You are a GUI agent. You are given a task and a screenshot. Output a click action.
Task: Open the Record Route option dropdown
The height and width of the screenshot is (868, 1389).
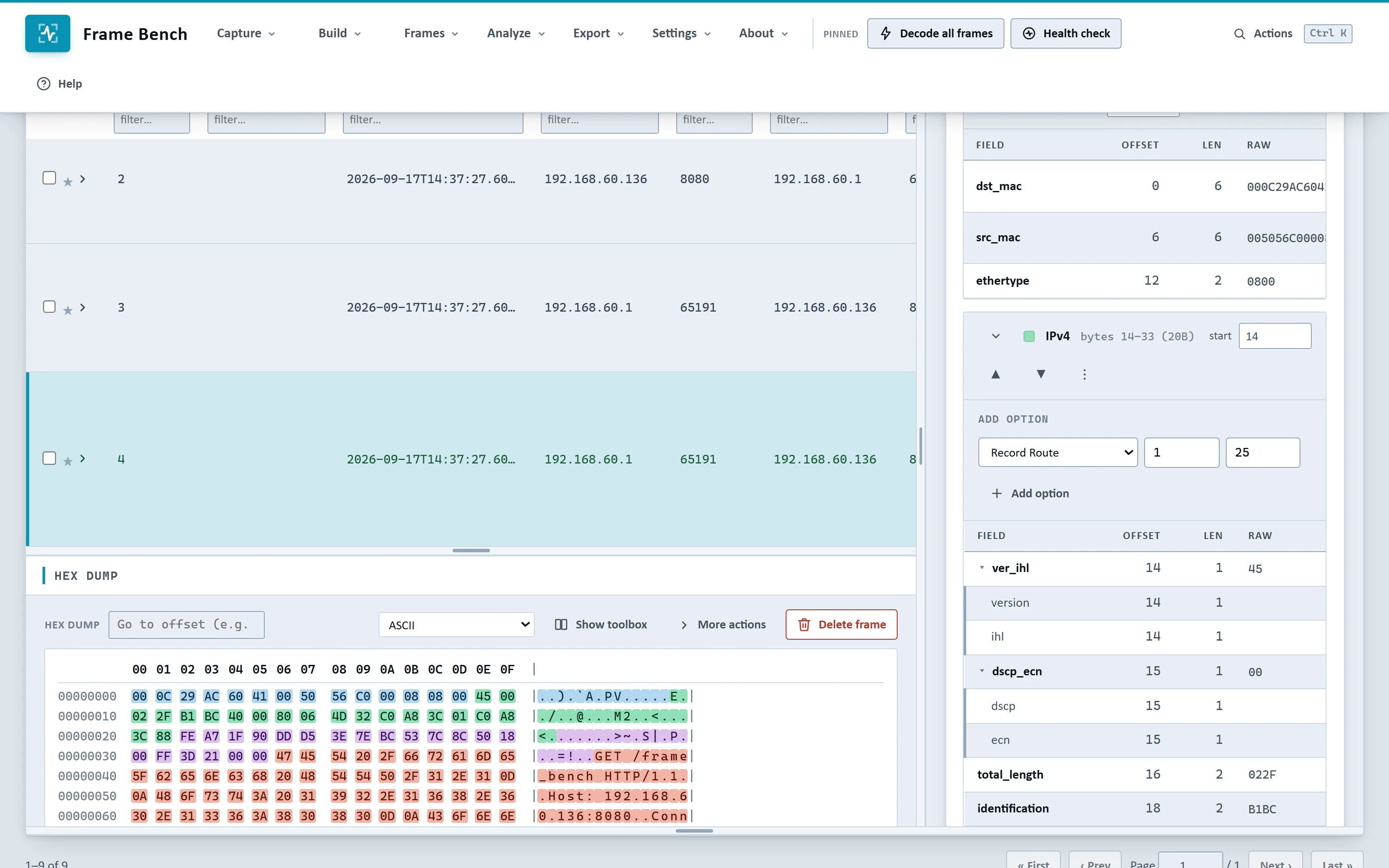pyautogui.click(x=1058, y=452)
